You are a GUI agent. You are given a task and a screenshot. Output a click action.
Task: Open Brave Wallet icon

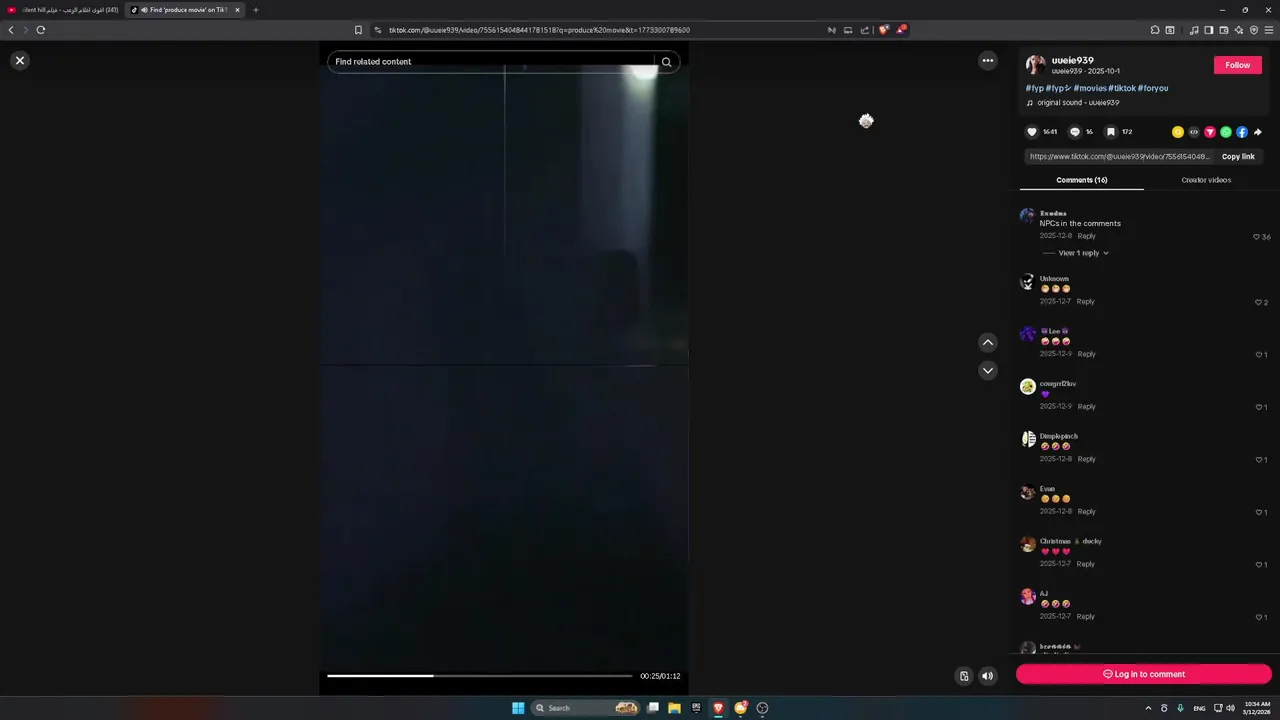pos(1224,30)
